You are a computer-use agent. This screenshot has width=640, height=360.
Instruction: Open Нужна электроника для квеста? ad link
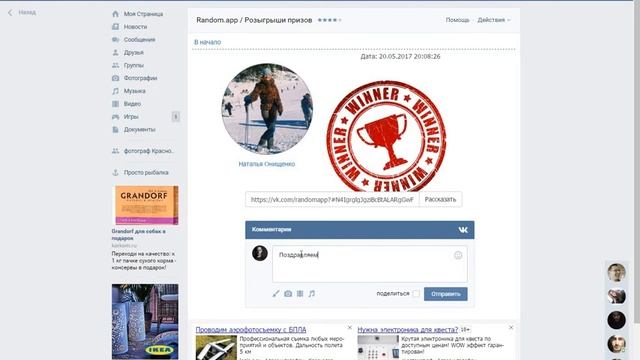point(408,330)
